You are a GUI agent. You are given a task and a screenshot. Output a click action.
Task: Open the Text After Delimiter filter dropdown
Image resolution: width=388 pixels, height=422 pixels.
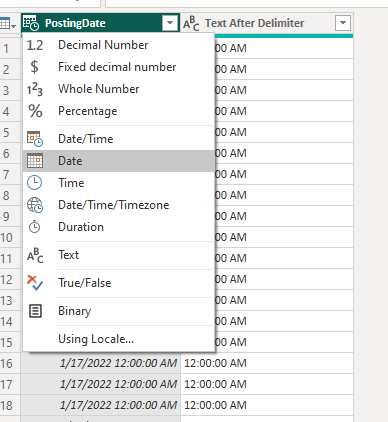pyautogui.click(x=343, y=23)
